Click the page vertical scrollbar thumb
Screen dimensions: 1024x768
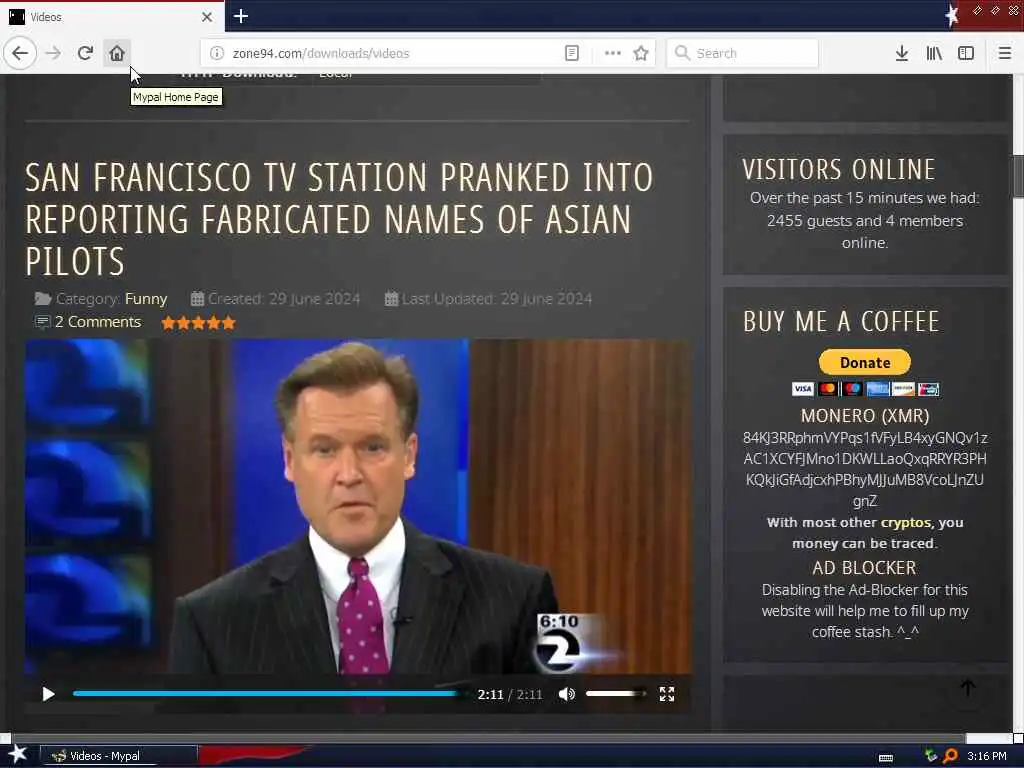[x=1018, y=175]
